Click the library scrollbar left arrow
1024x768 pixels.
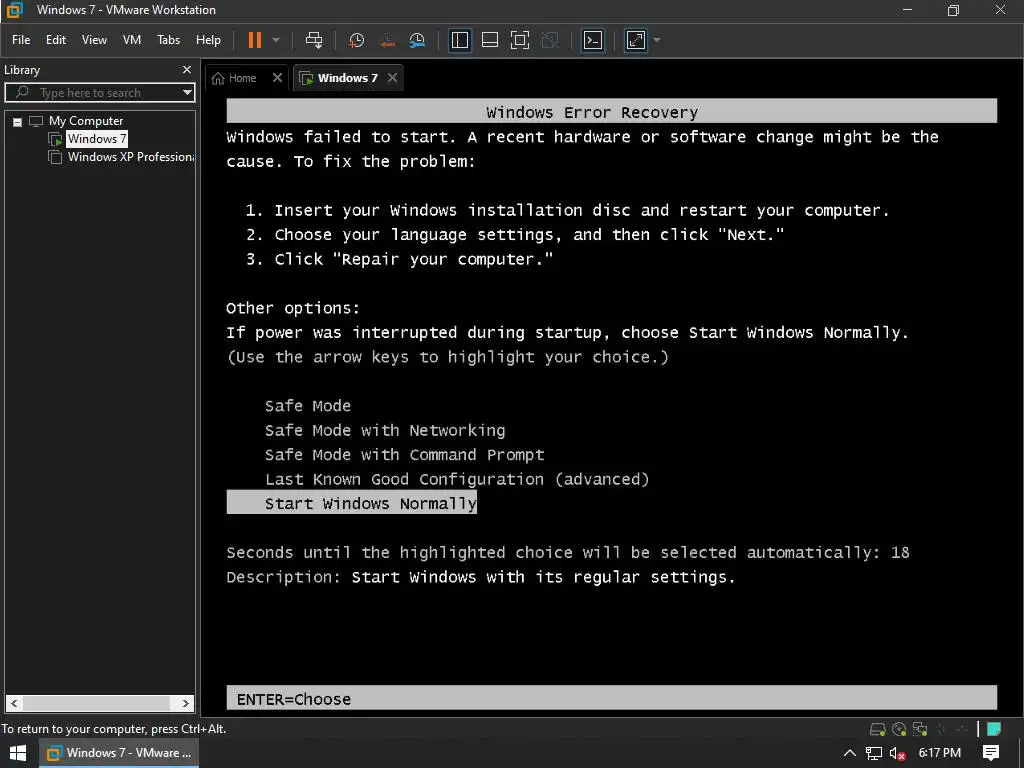tap(14, 703)
